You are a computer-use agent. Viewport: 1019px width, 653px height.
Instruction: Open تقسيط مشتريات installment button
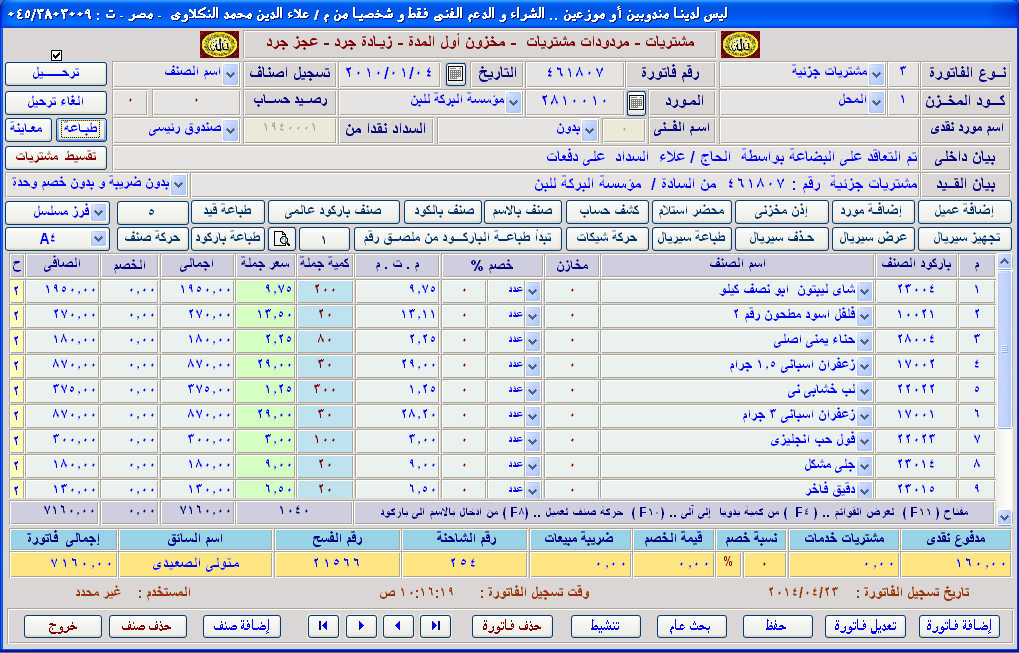[x=56, y=157]
